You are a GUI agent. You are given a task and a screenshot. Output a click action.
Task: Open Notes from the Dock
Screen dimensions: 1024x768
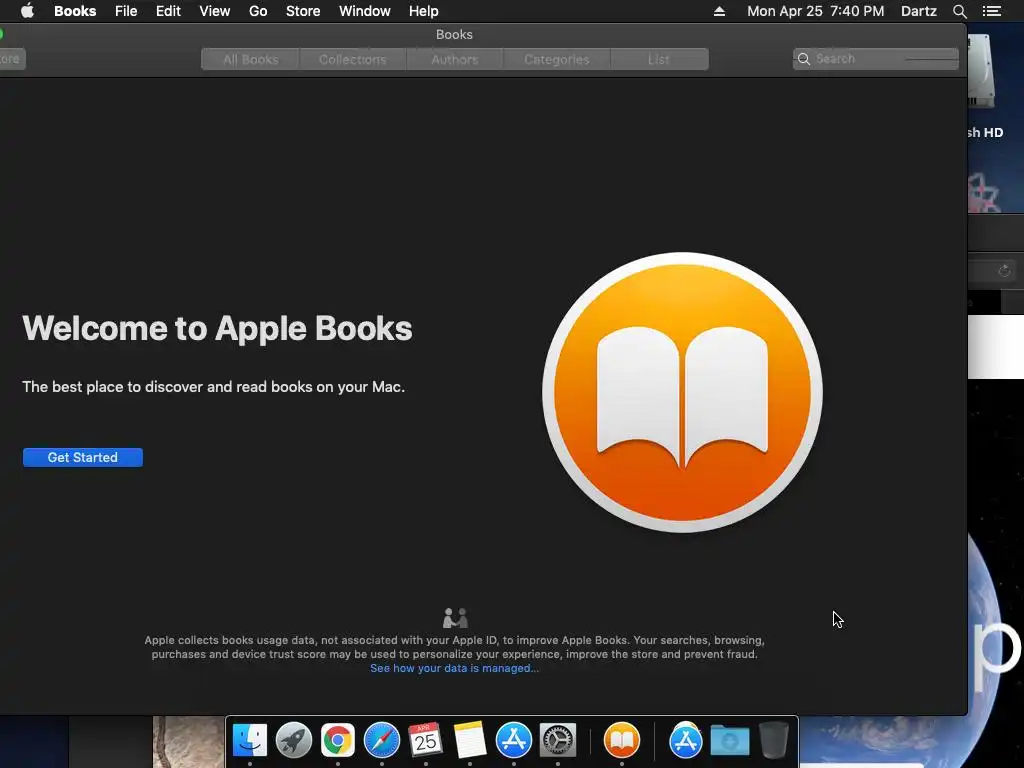coord(470,740)
